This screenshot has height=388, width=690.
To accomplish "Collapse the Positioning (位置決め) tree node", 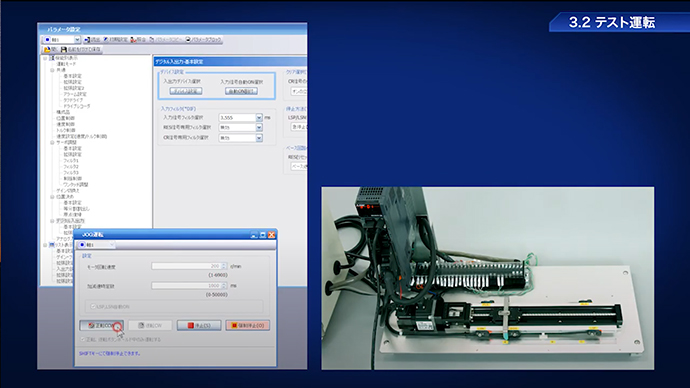I will tap(52, 197).
